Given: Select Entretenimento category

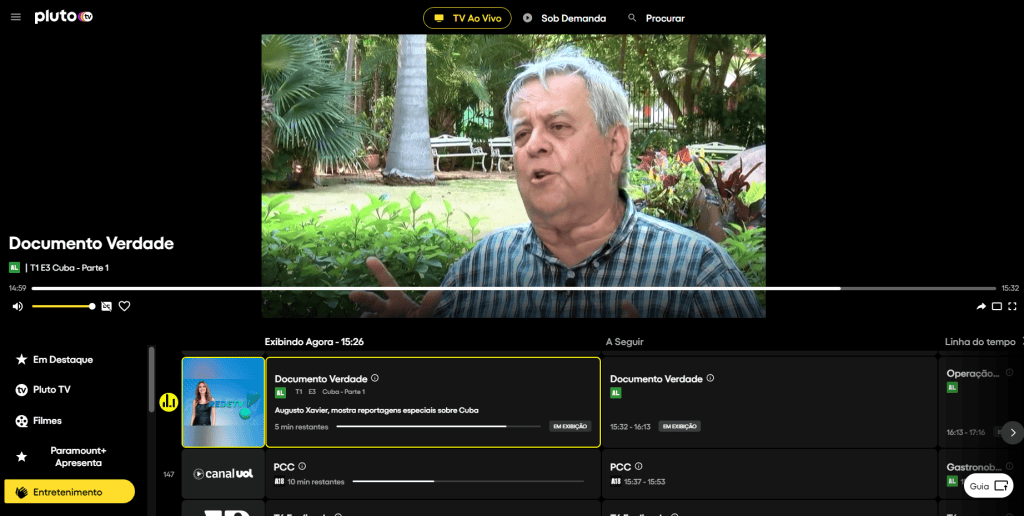Looking at the screenshot, I should [69, 492].
